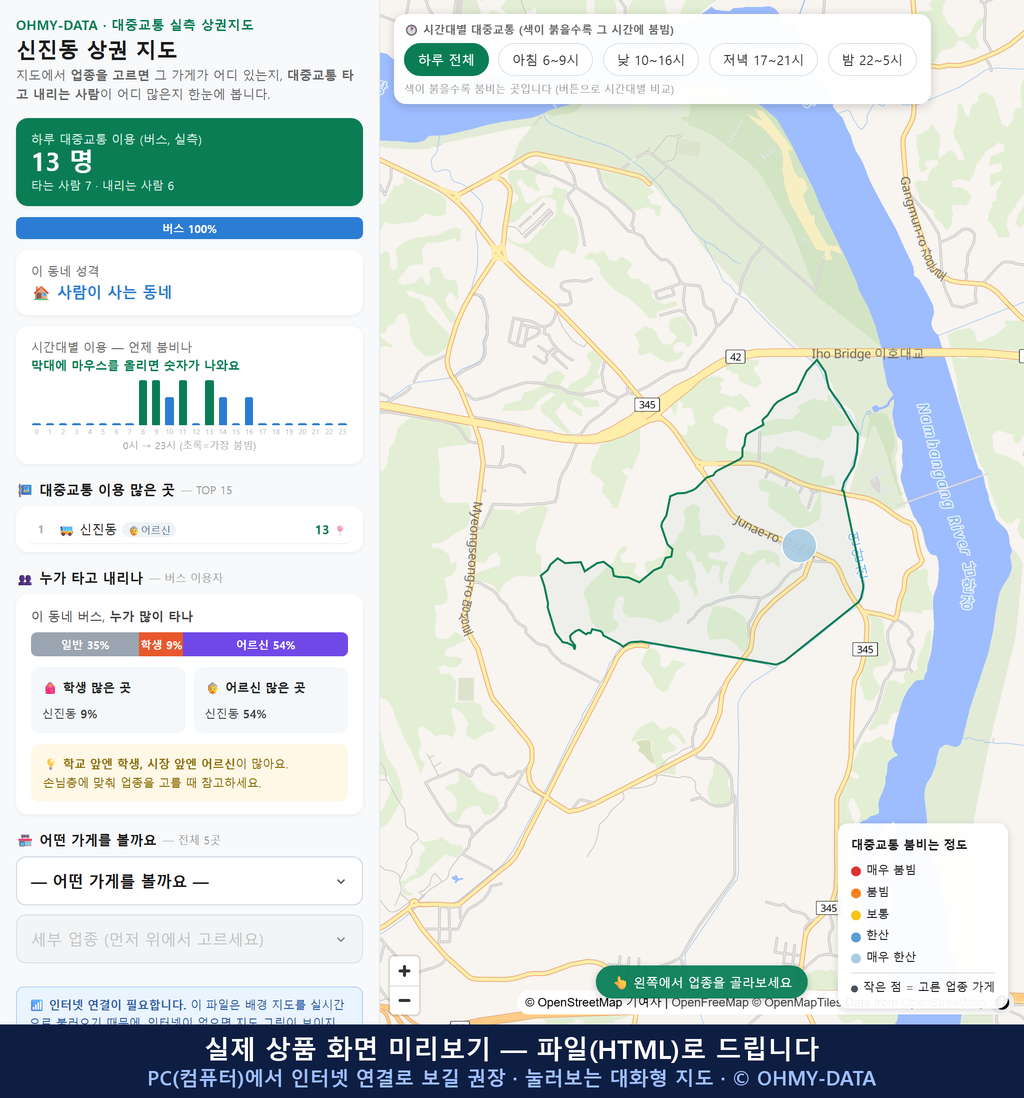The height and width of the screenshot is (1098, 1024).
Task: Click the backpack icon on 학생 많은 곳
Action: click(x=50, y=688)
